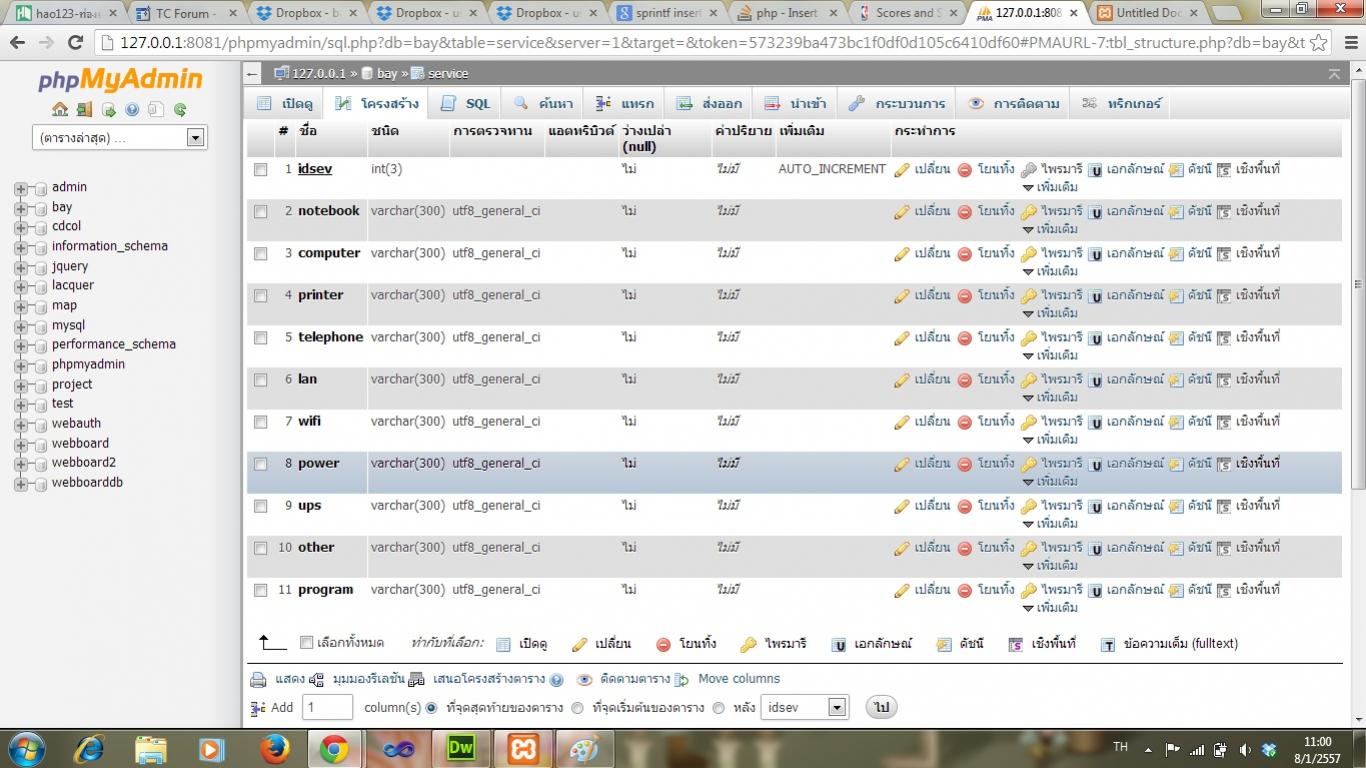The height and width of the screenshot is (768, 1366).
Task: Open Google Chrome from the taskbar
Action: point(334,748)
